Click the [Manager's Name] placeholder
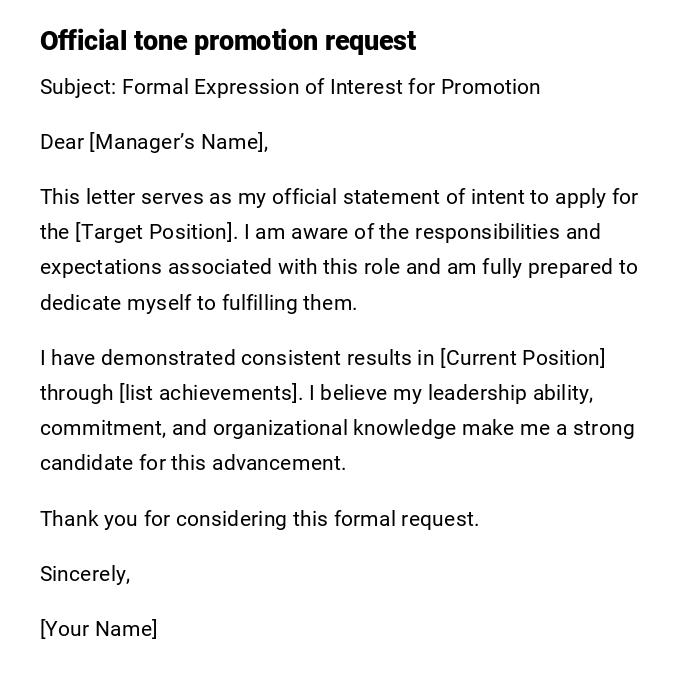700x691 pixels. coord(178,142)
